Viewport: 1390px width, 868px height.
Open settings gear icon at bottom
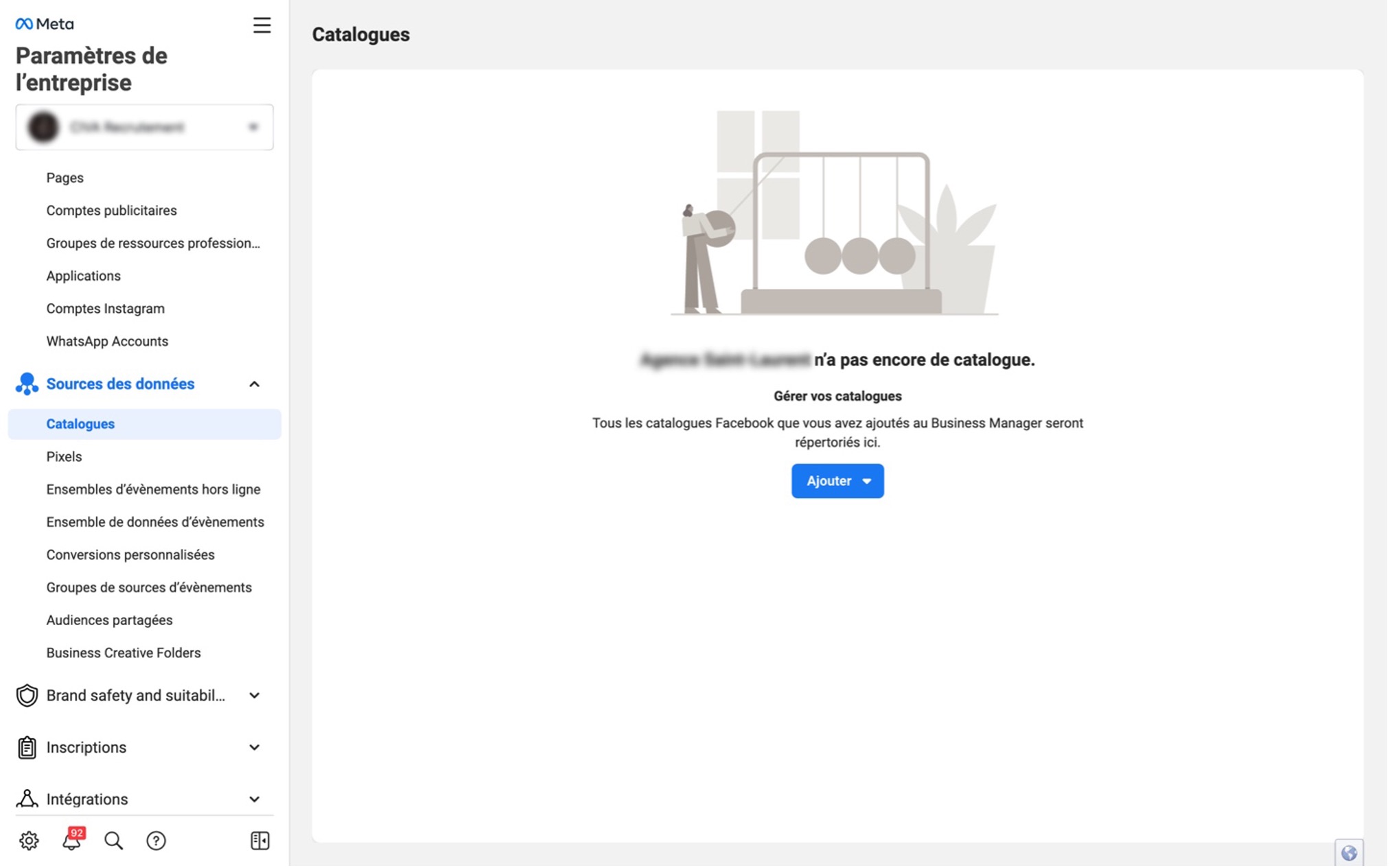click(29, 841)
